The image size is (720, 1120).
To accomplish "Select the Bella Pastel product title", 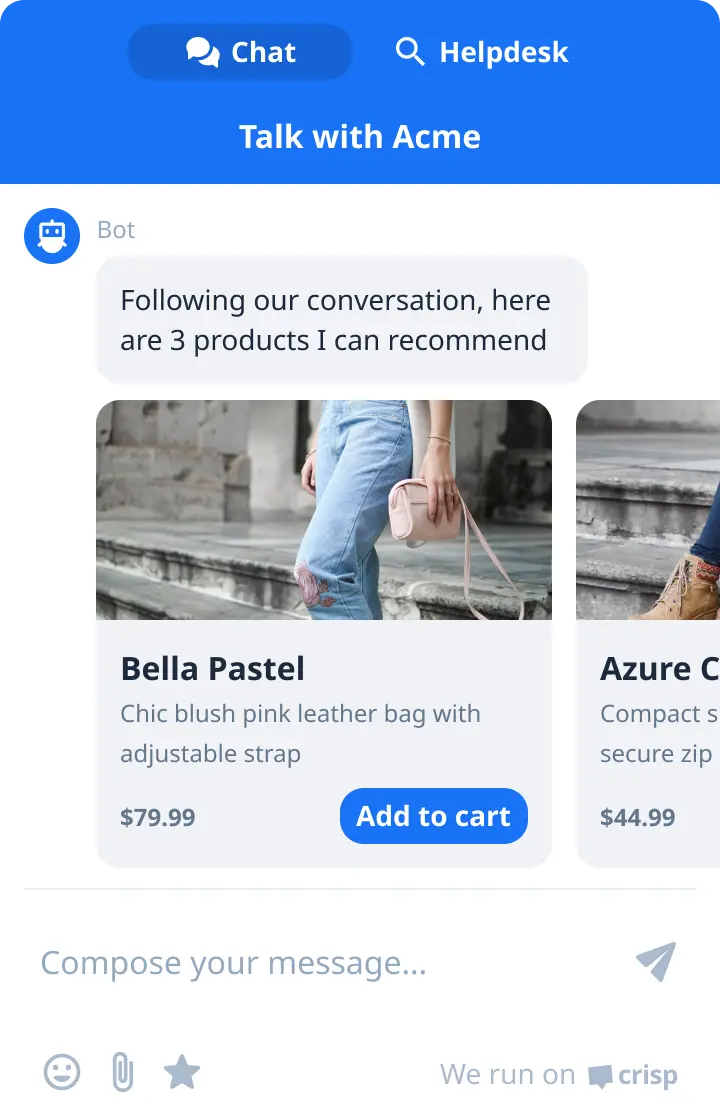I will (212, 668).
